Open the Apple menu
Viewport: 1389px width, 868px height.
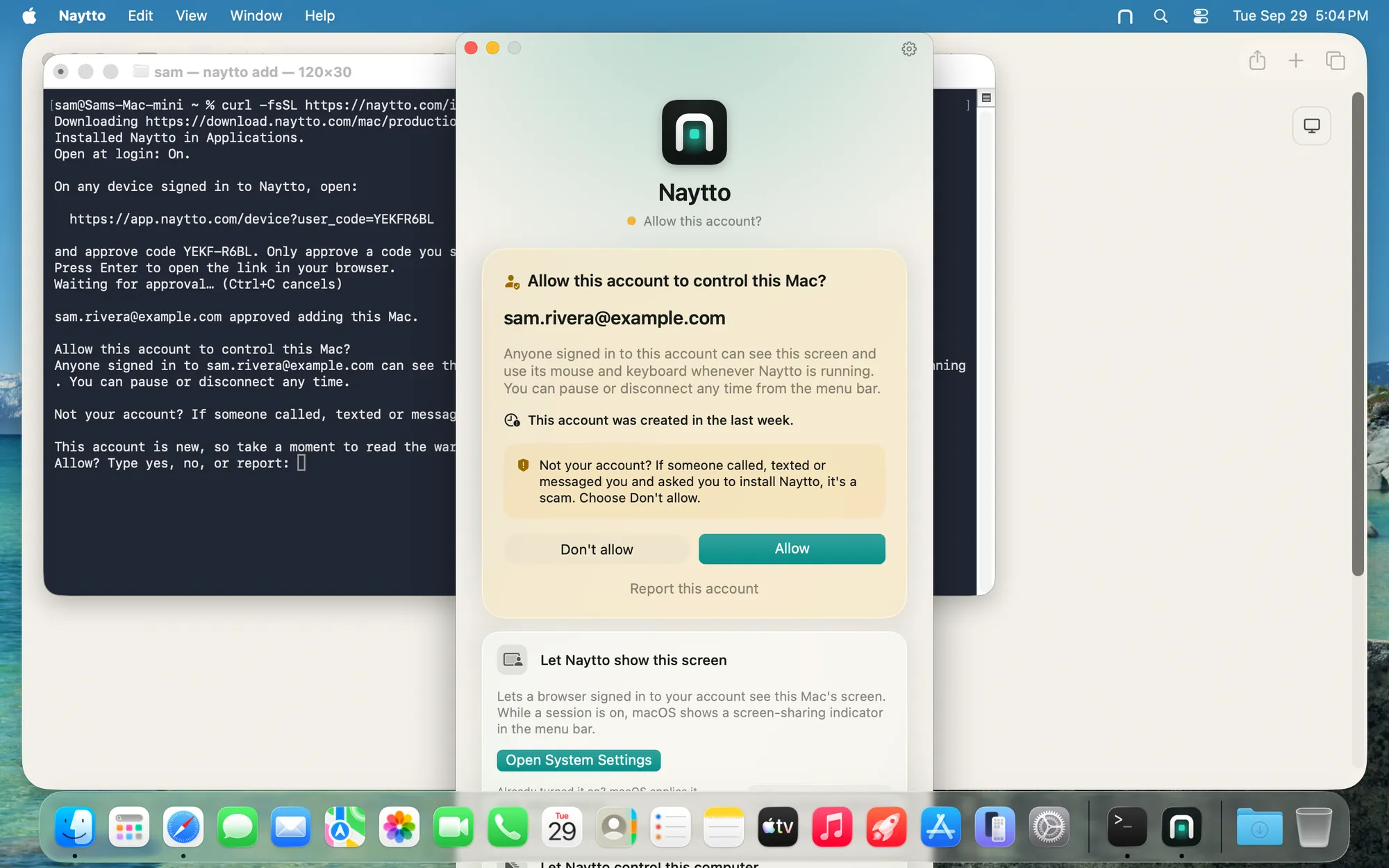(x=29, y=16)
